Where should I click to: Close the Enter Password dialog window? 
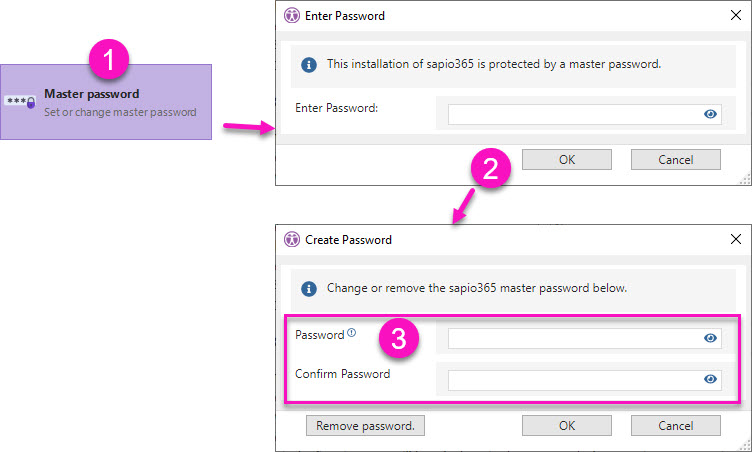[735, 16]
